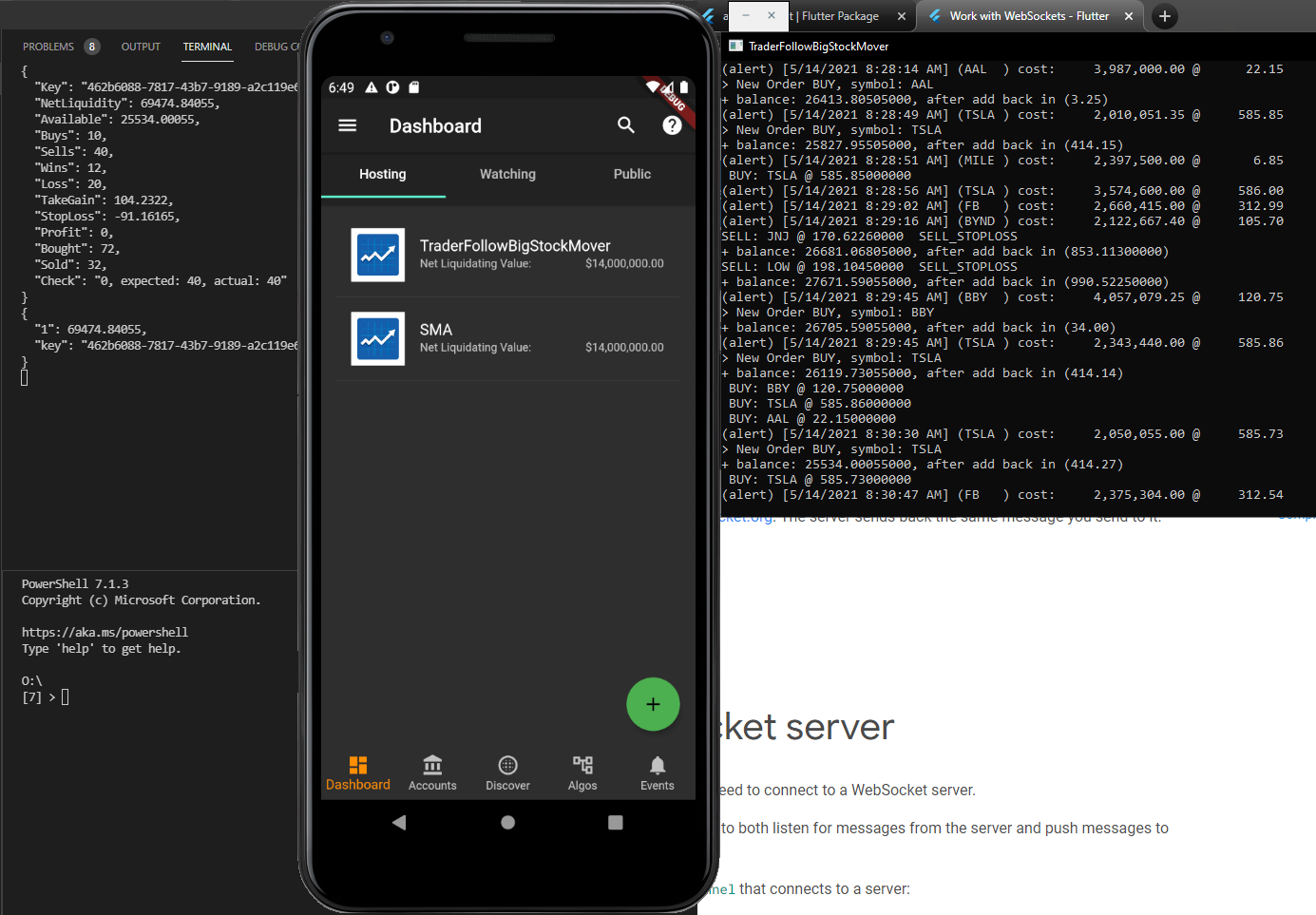
Task: Click the SELL: JNJ @ 170.62260000 console line
Action: [869, 237]
